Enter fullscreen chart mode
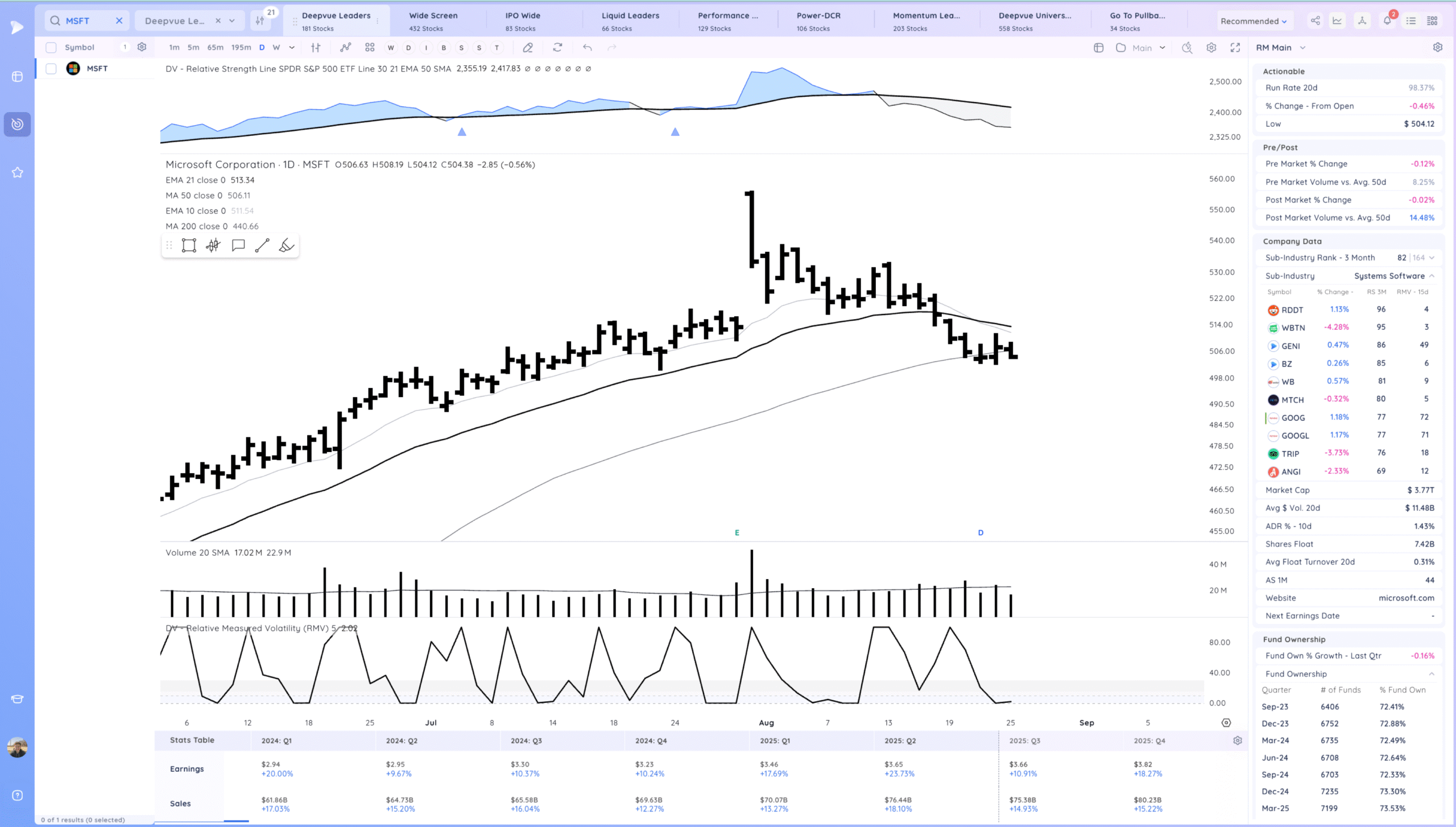1456x827 pixels. (x=1235, y=48)
